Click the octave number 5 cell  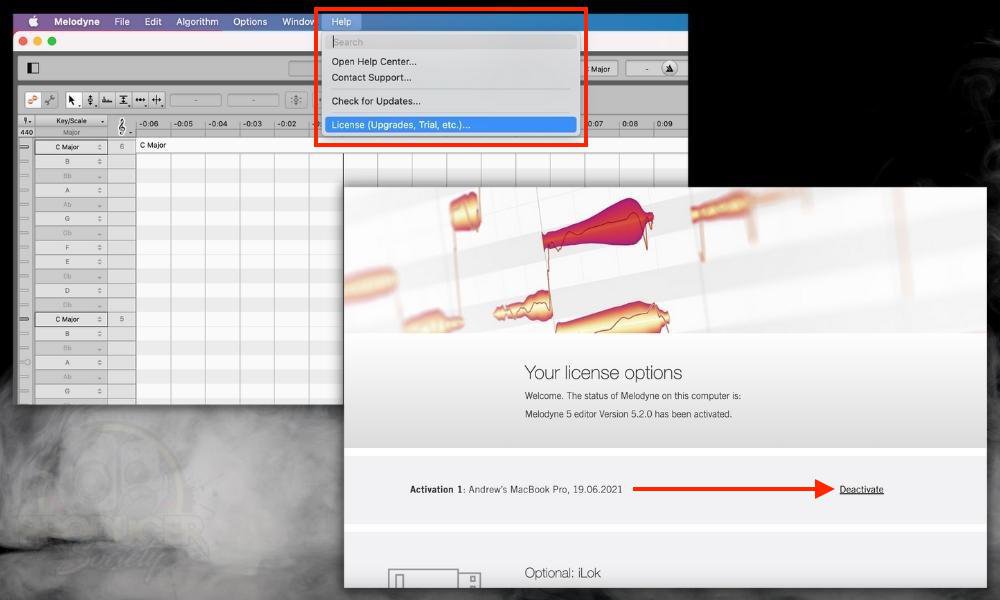[x=122, y=319]
